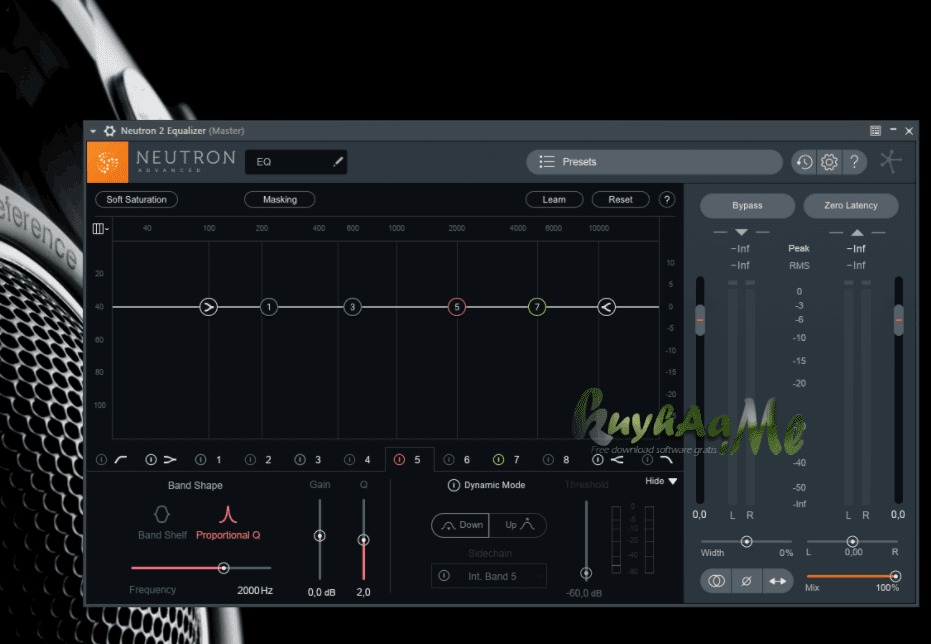This screenshot has width=931, height=644.
Task: Toggle power for the high shelf band
Action: pos(597,459)
